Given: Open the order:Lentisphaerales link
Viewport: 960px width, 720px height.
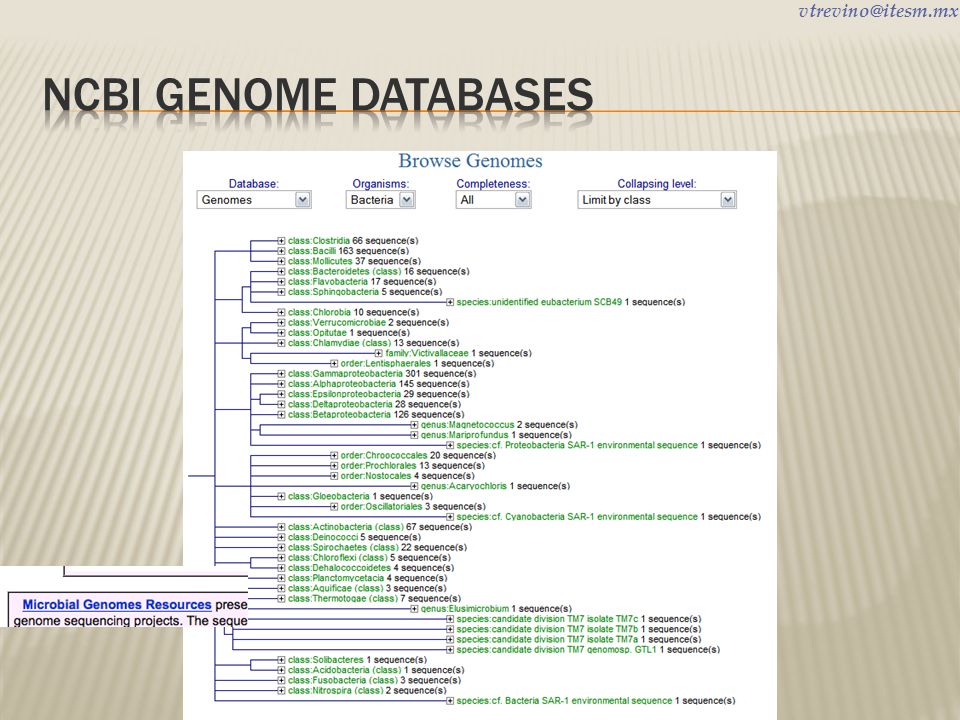Looking at the screenshot, I should [x=386, y=364].
